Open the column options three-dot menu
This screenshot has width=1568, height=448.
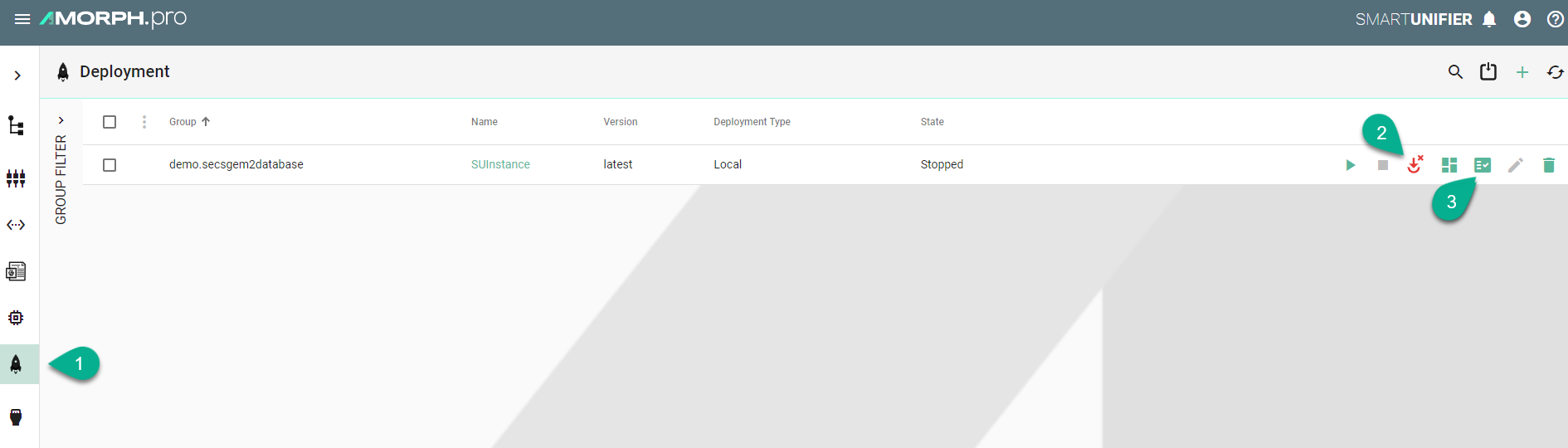tap(144, 122)
